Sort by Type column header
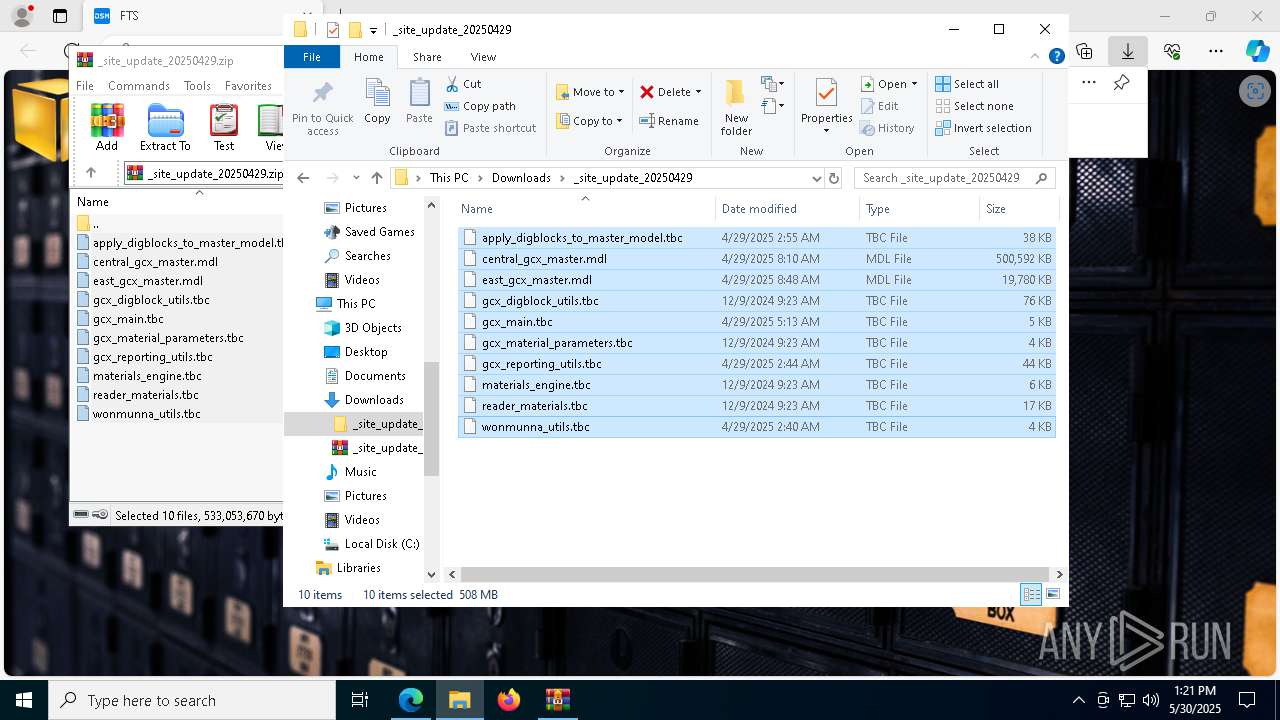 (919, 209)
